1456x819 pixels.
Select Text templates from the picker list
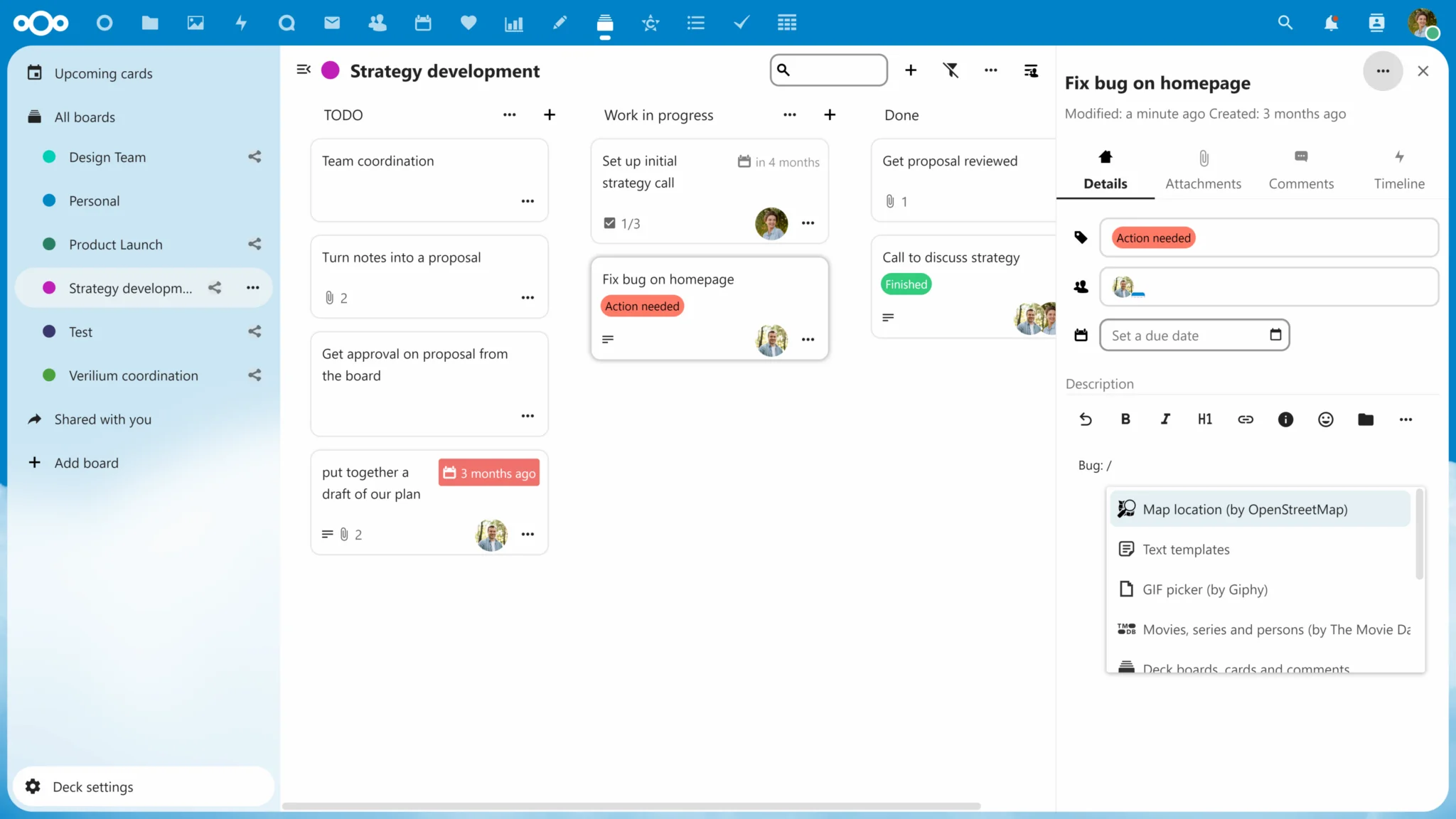click(x=1186, y=550)
